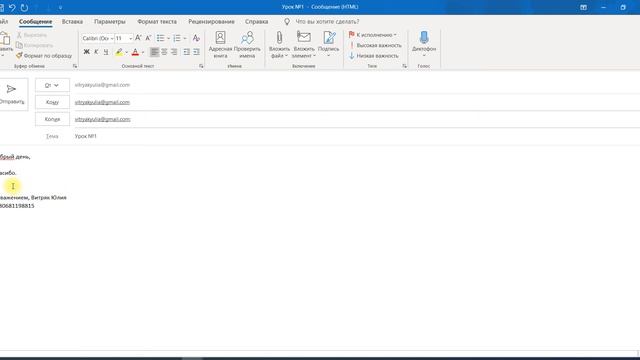Click the Undo arrow in the title bar
The width and height of the screenshot is (640, 360).
coord(12,7)
